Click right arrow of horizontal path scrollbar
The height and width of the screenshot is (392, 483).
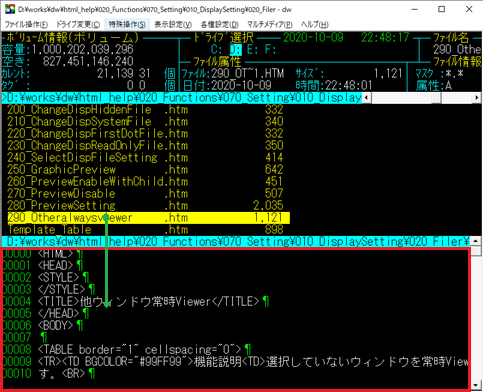point(477,98)
